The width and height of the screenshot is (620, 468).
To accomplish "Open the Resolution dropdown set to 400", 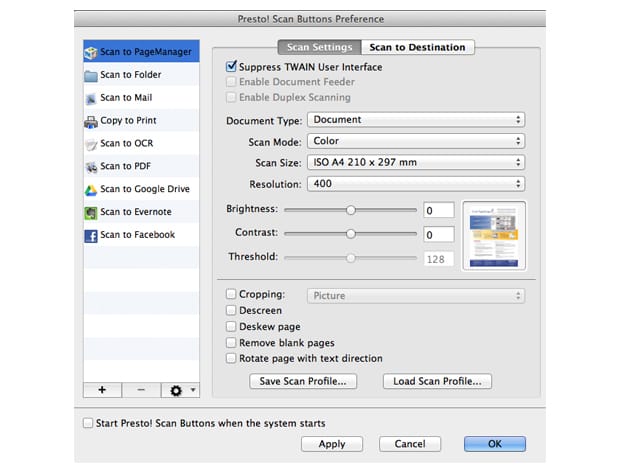I will 415,184.
